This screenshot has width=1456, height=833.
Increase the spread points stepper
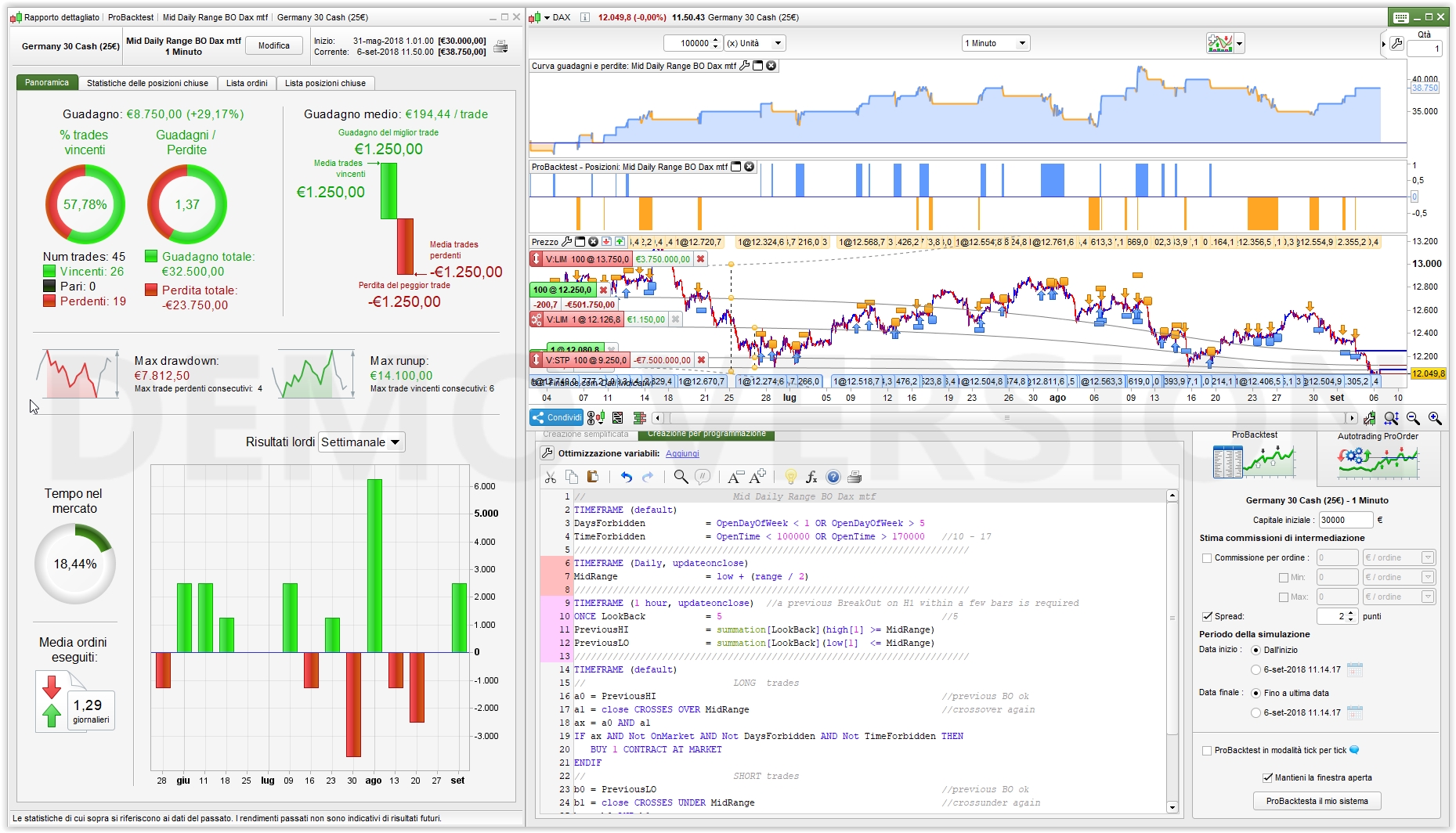coord(1353,613)
